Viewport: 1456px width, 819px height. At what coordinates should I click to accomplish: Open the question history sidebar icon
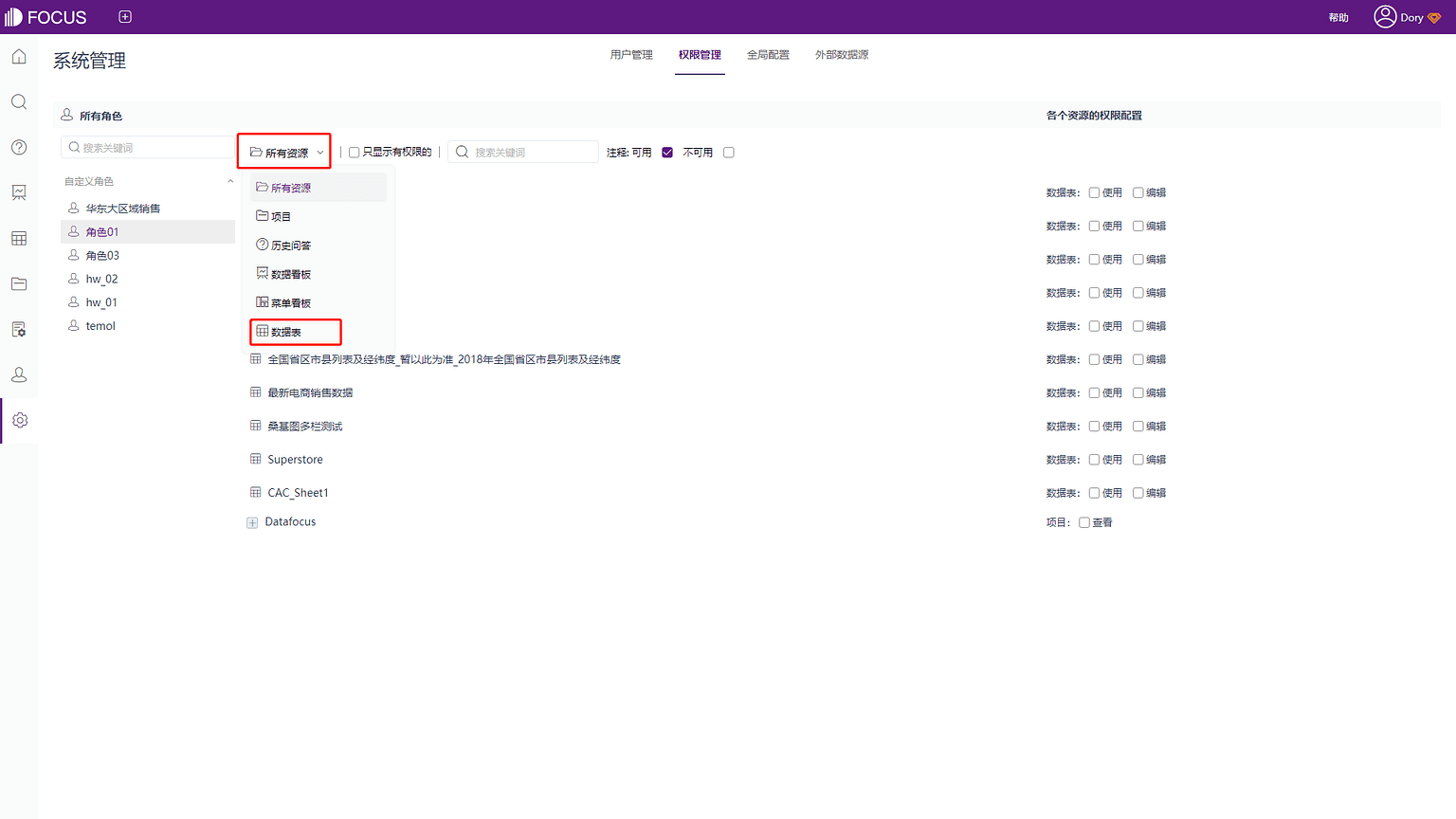pos(19,148)
